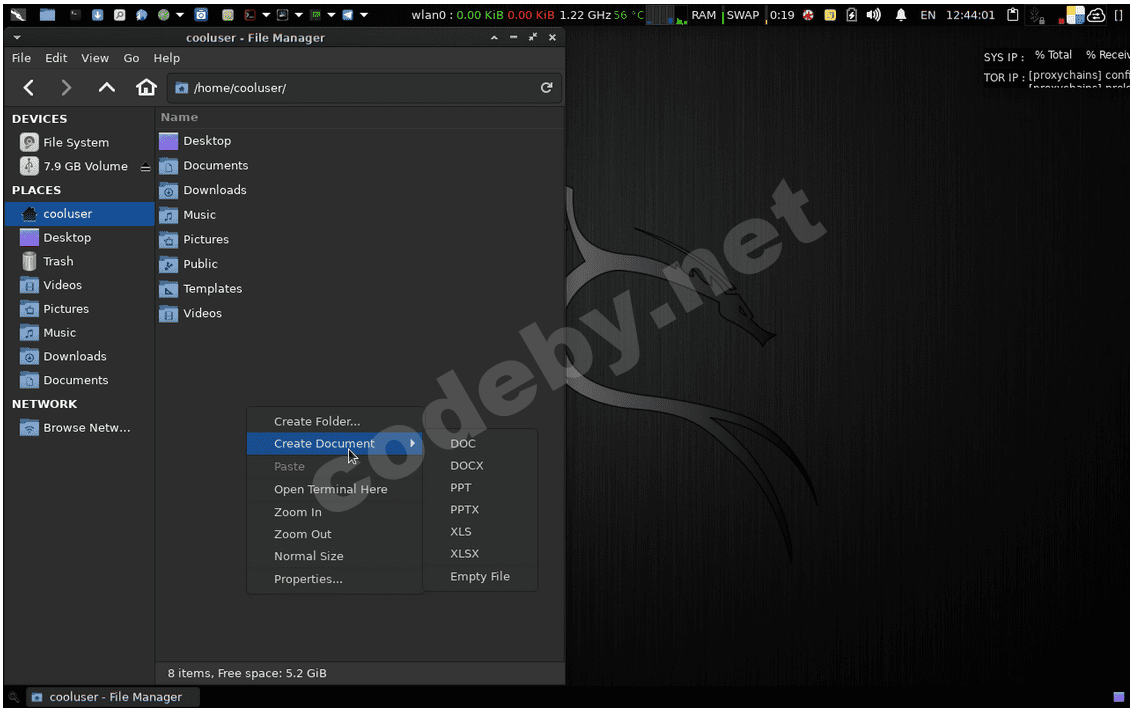Create a DOCX document
The width and height of the screenshot is (1133, 710).
(481, 465)
